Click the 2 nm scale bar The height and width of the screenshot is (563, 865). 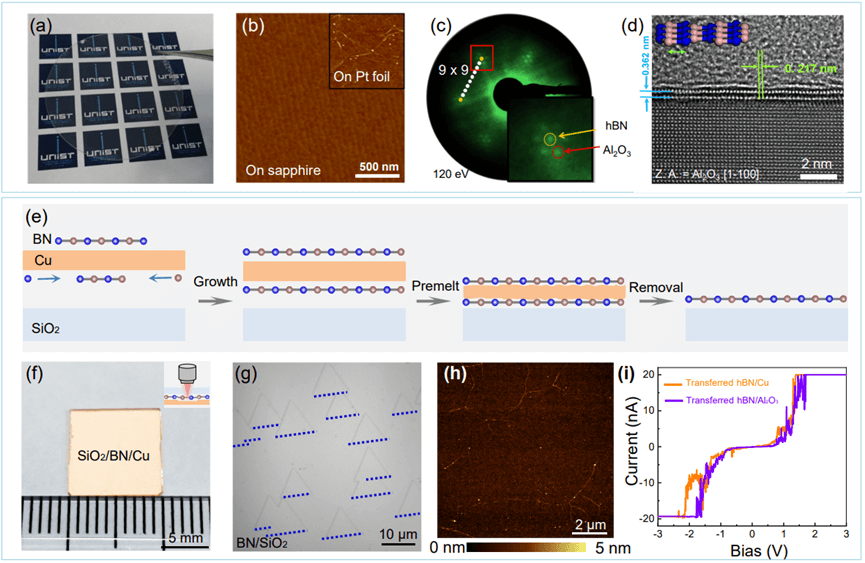click(817, 177)
